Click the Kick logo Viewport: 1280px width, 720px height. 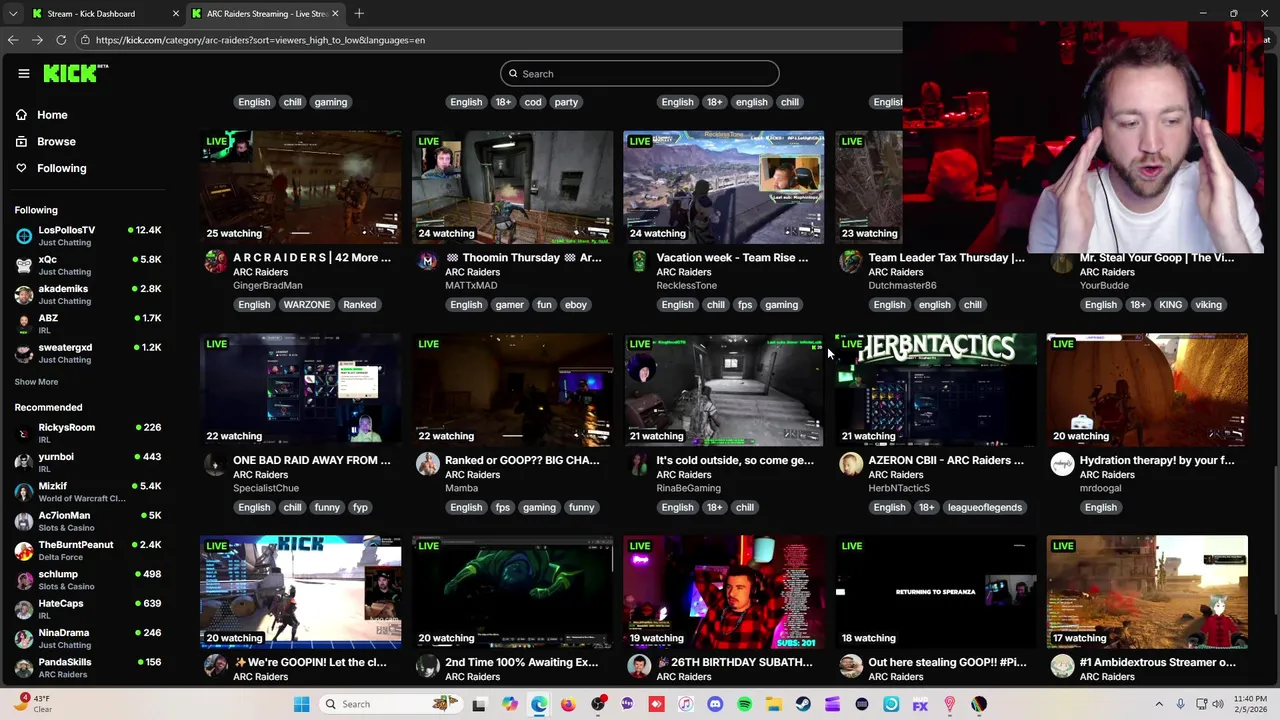[x=75, y=73]
